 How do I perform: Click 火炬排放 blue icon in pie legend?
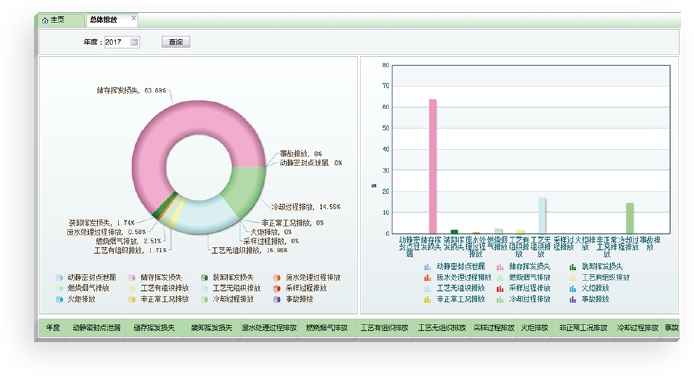click(59, 299)
